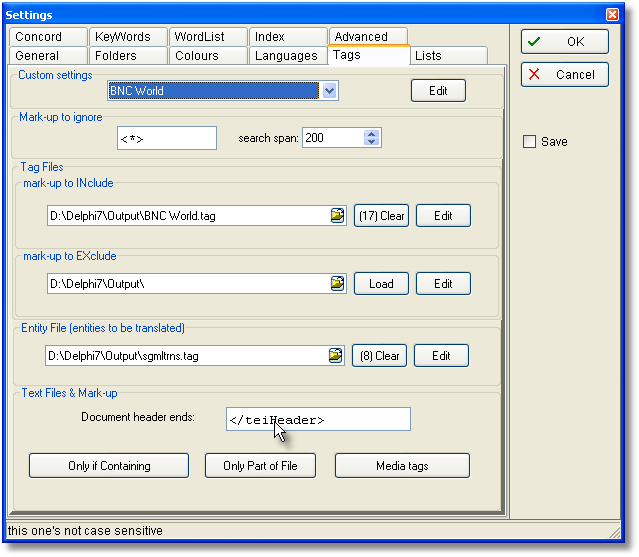Switch to the Lists tab

[449, 55]
